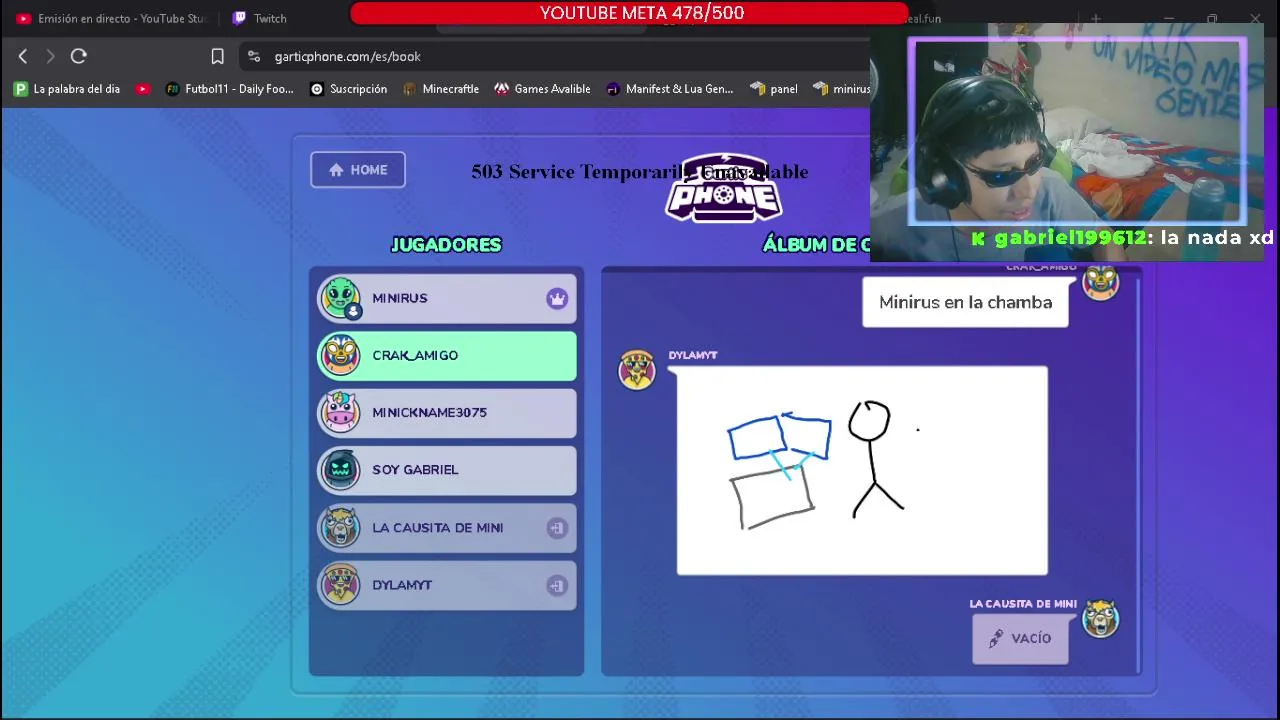The width and height of the screenshot is (1280, 720).
Task: Click exit icon on DYLAMYT row
Action: [557, 585]
